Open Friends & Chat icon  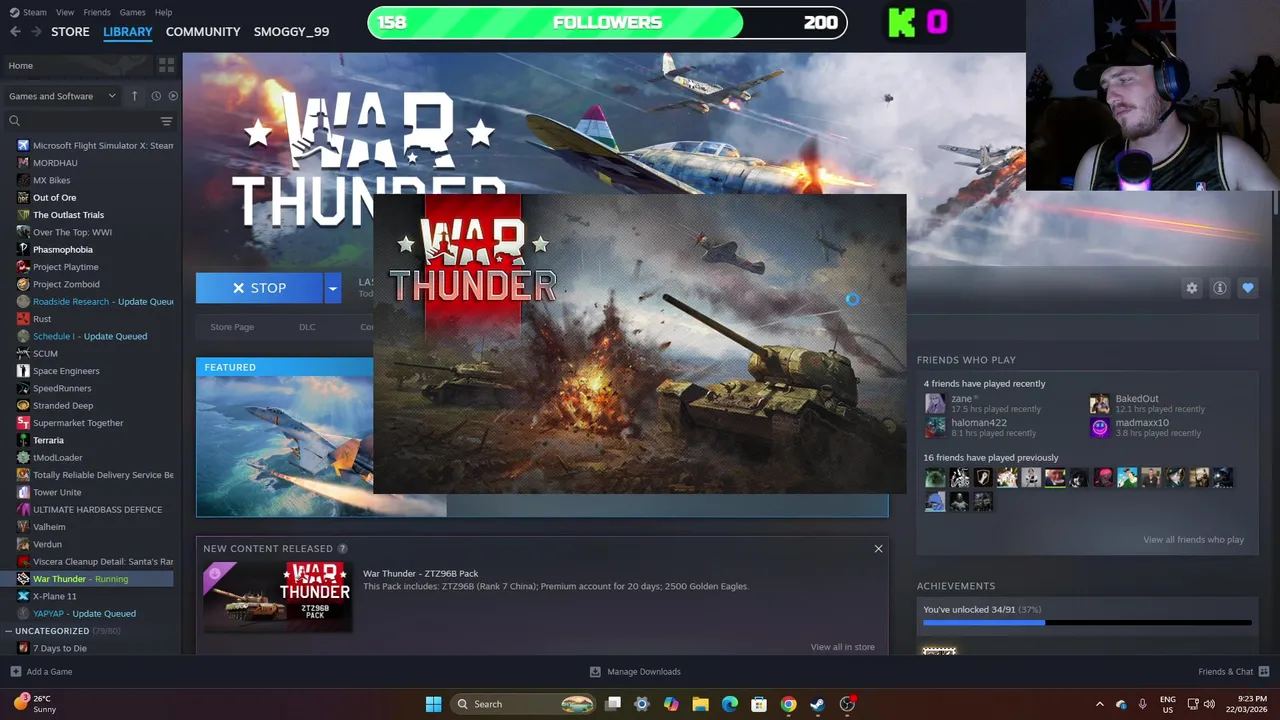(1264, 671)
